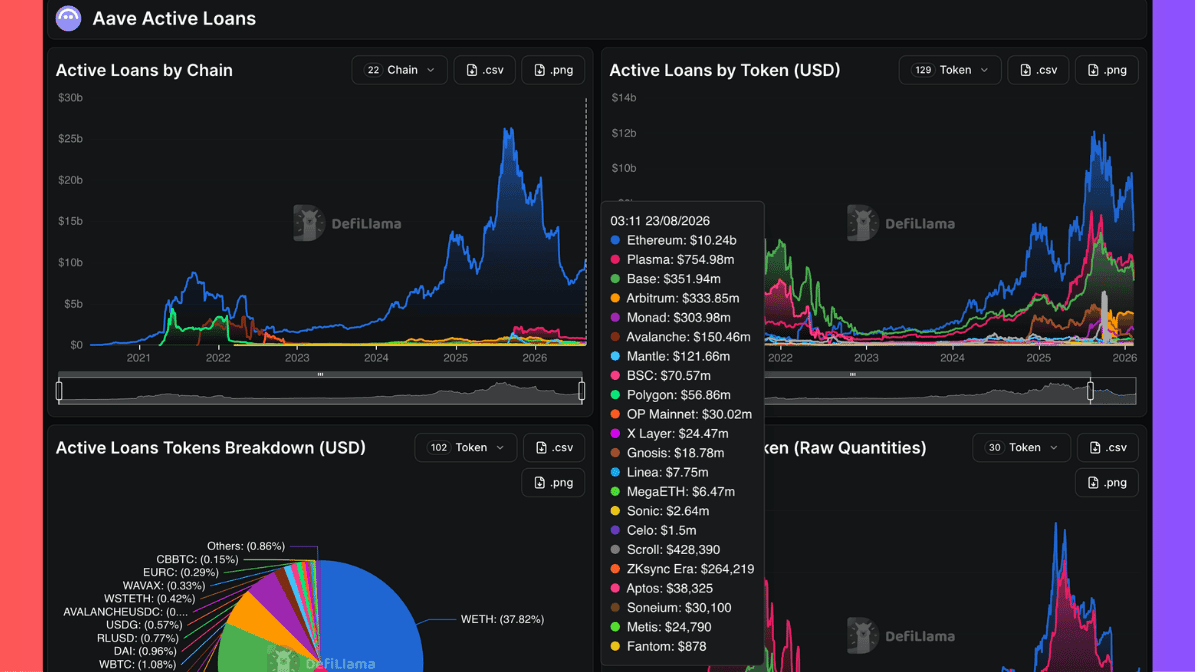Click the 'Aptos: $38,325' tooltip entry
This screenshot has height=672, width=1195.
tap(662, 588)
